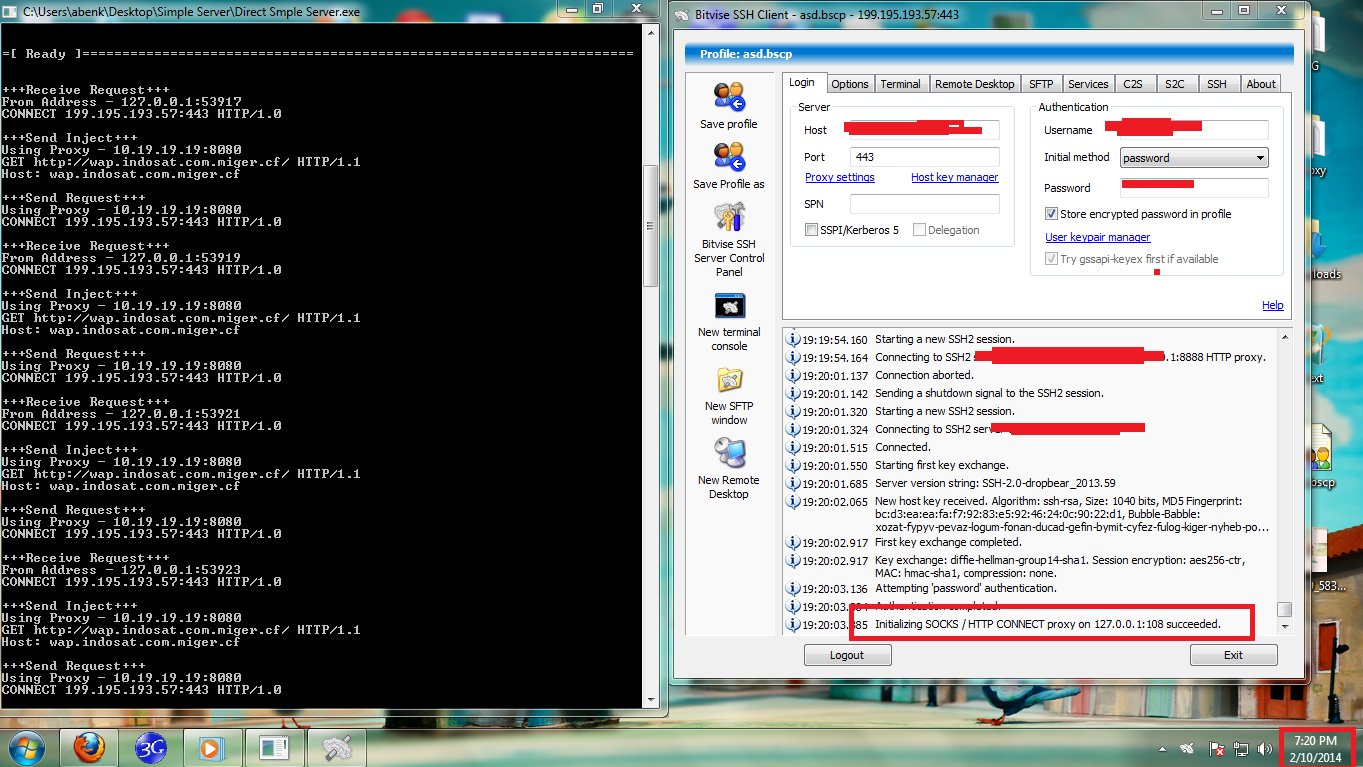Toggle Store encrypted password in profile
This screenshot has height=767, width=1363.
1051,214
